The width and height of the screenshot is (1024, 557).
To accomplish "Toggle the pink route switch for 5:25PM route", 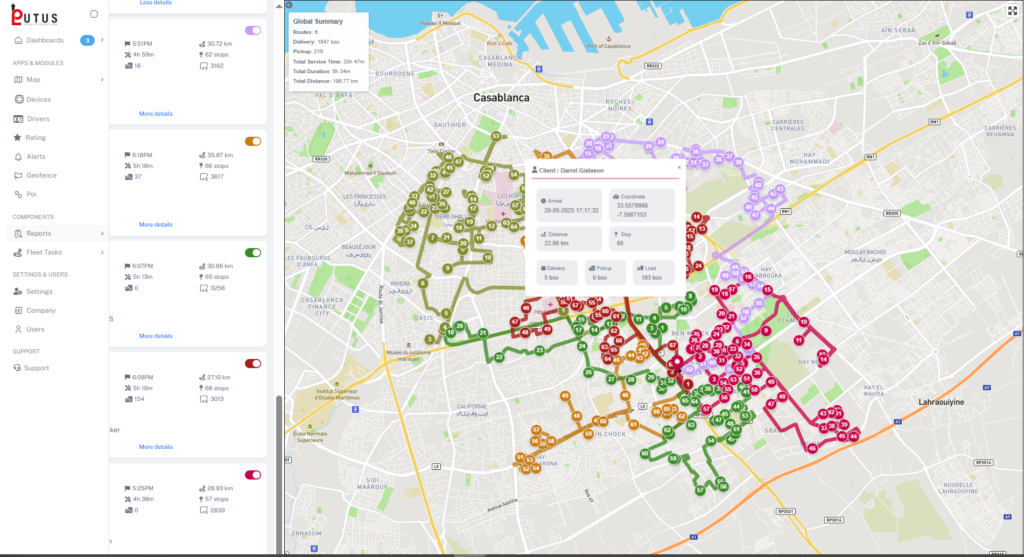I will point(253,475).
